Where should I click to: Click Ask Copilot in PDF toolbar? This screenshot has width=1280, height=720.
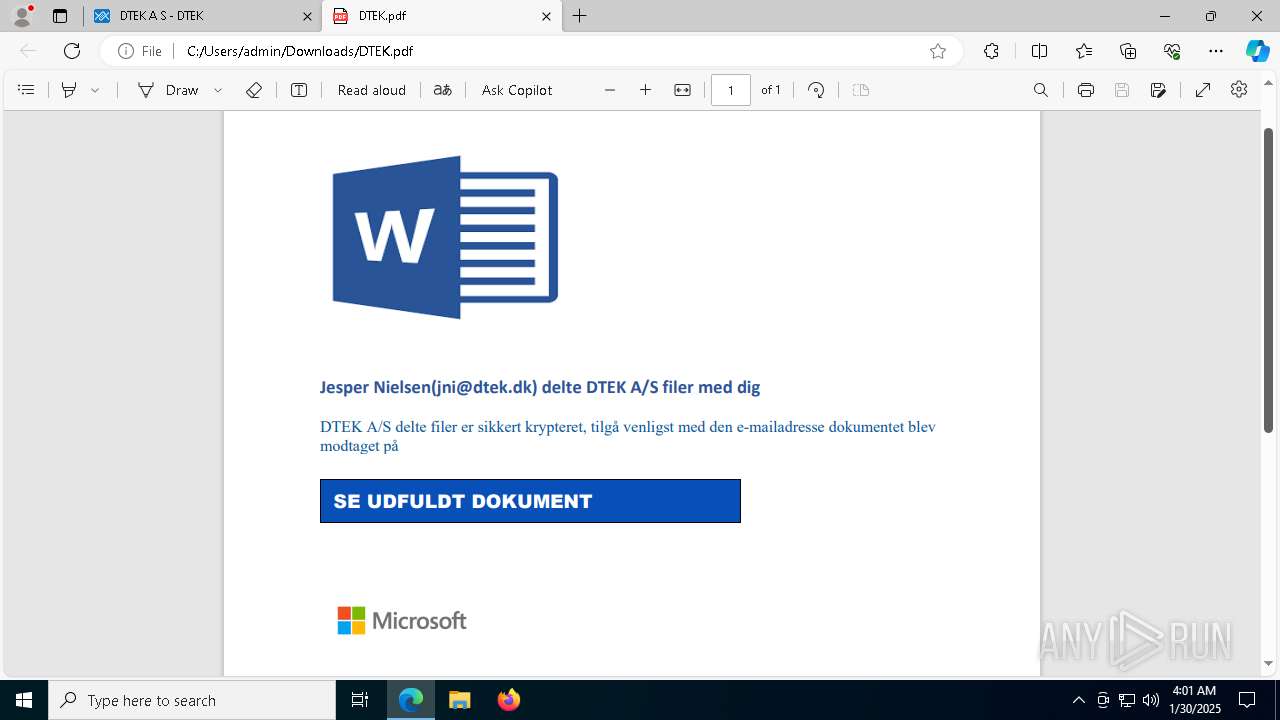coord(517,90)
